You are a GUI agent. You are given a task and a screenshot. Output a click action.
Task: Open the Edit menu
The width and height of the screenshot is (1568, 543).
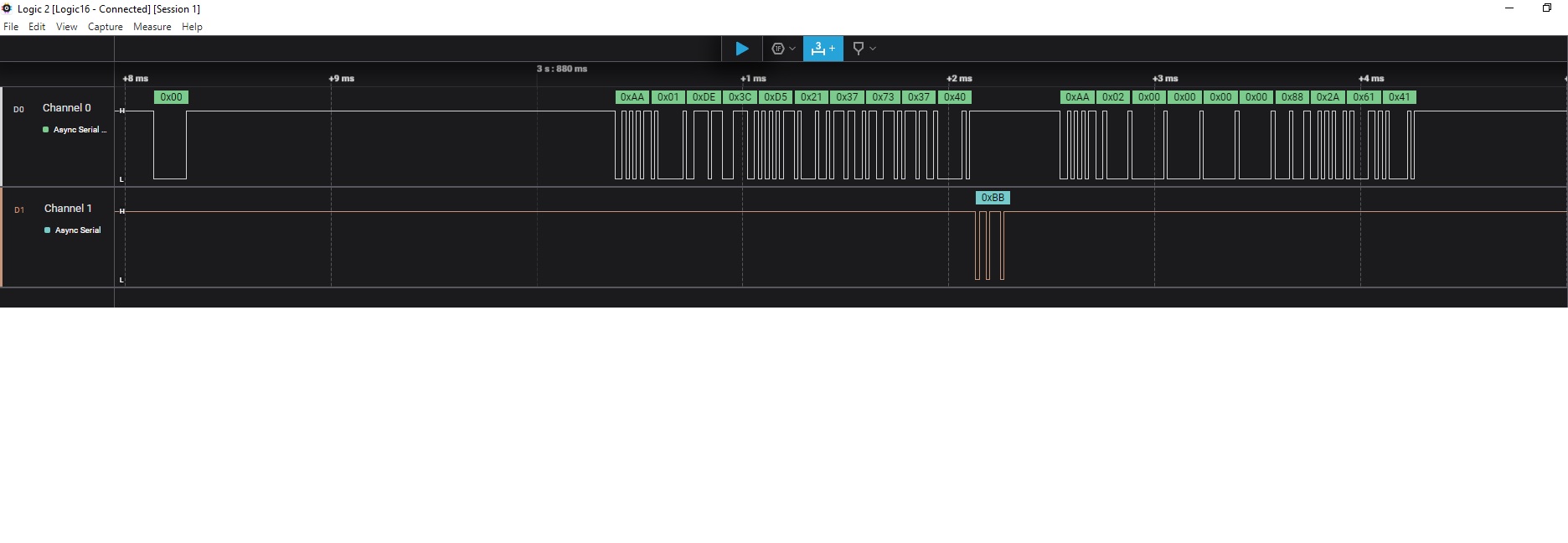click(37, 27)
